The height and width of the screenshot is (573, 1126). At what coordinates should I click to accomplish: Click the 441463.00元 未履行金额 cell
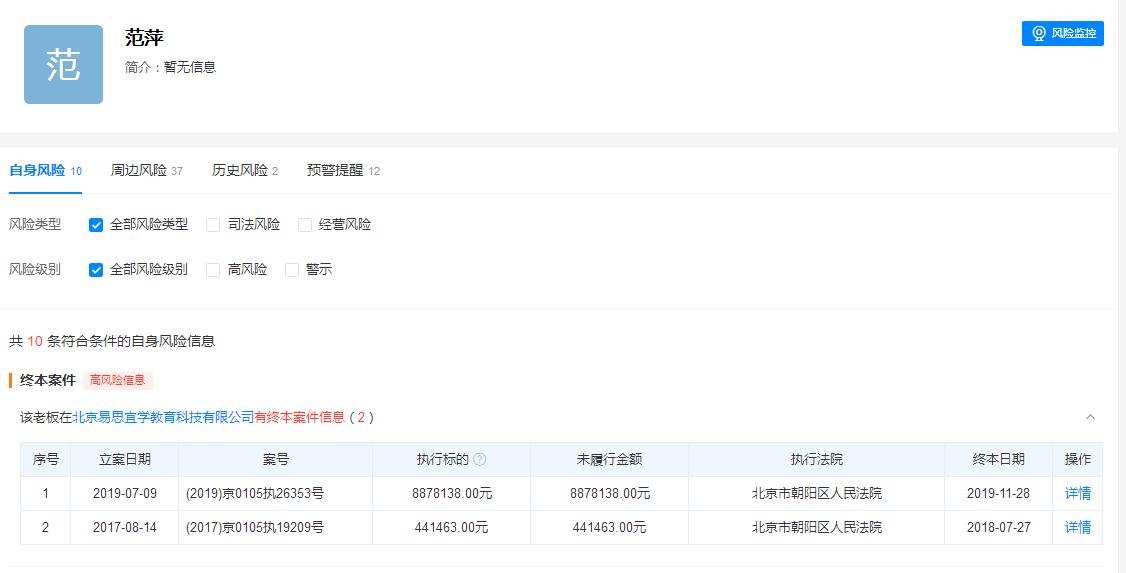[610, 527]
